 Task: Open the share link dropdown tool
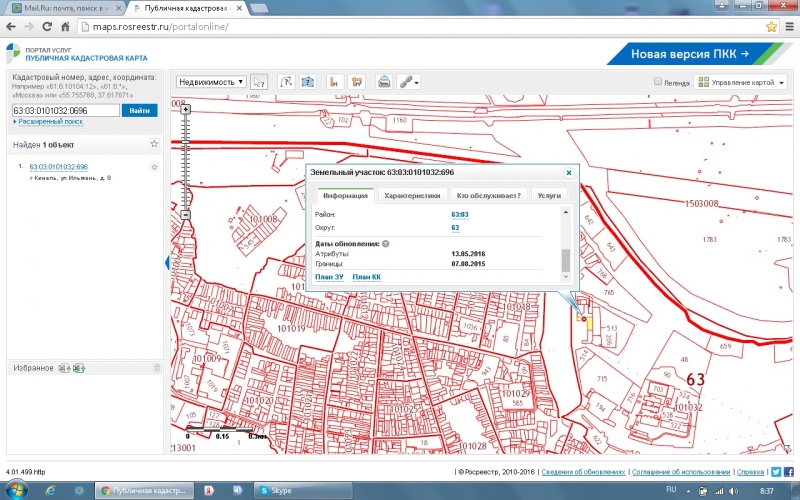tap(409, 82)
